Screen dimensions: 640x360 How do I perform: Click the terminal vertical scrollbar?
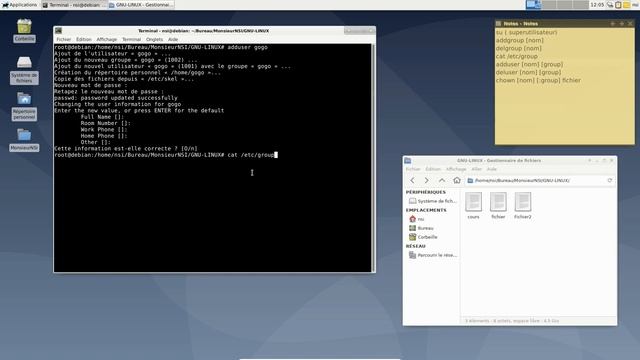point(373,158)
